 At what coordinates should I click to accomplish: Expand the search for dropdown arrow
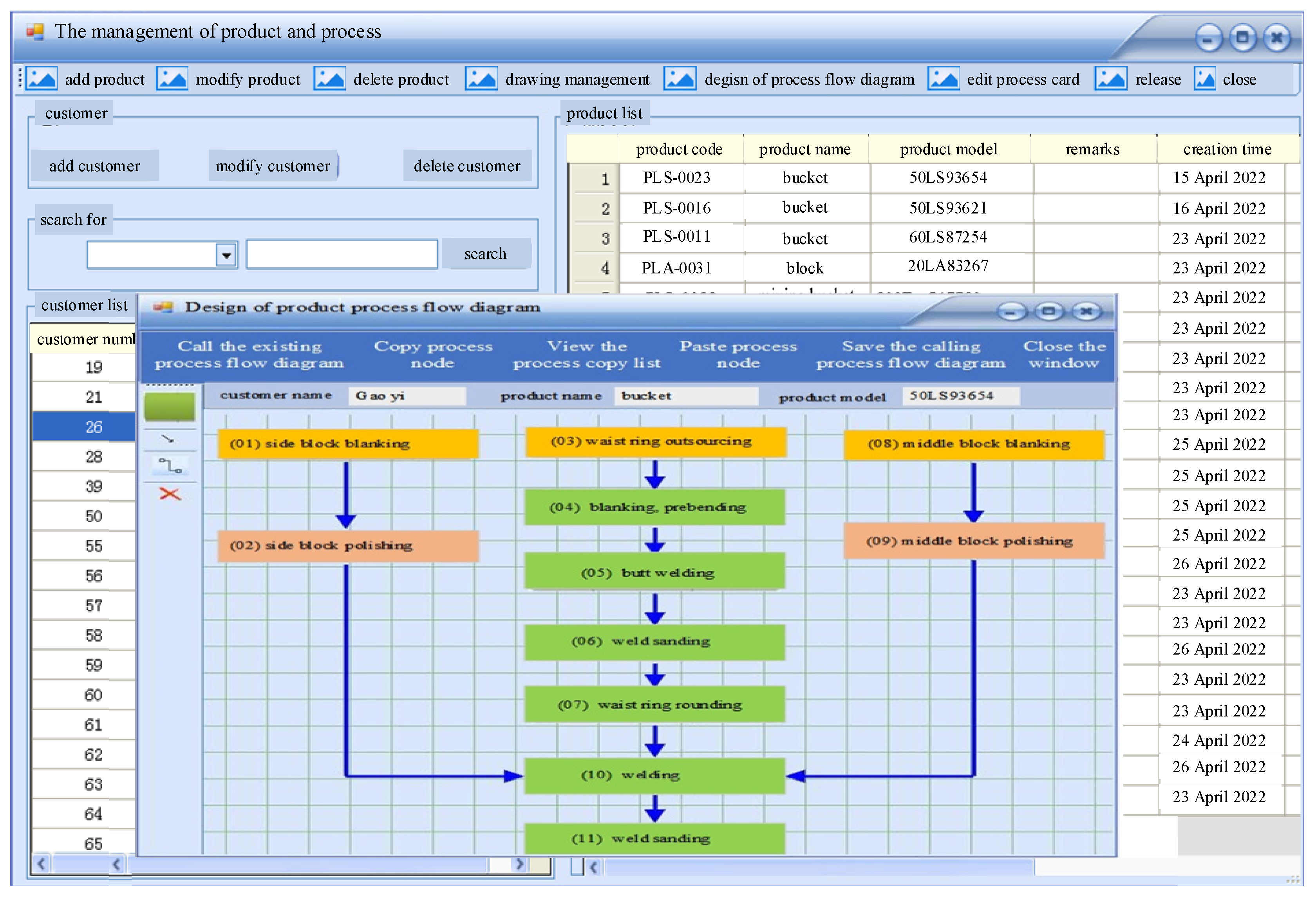click(x=226, y=255)
